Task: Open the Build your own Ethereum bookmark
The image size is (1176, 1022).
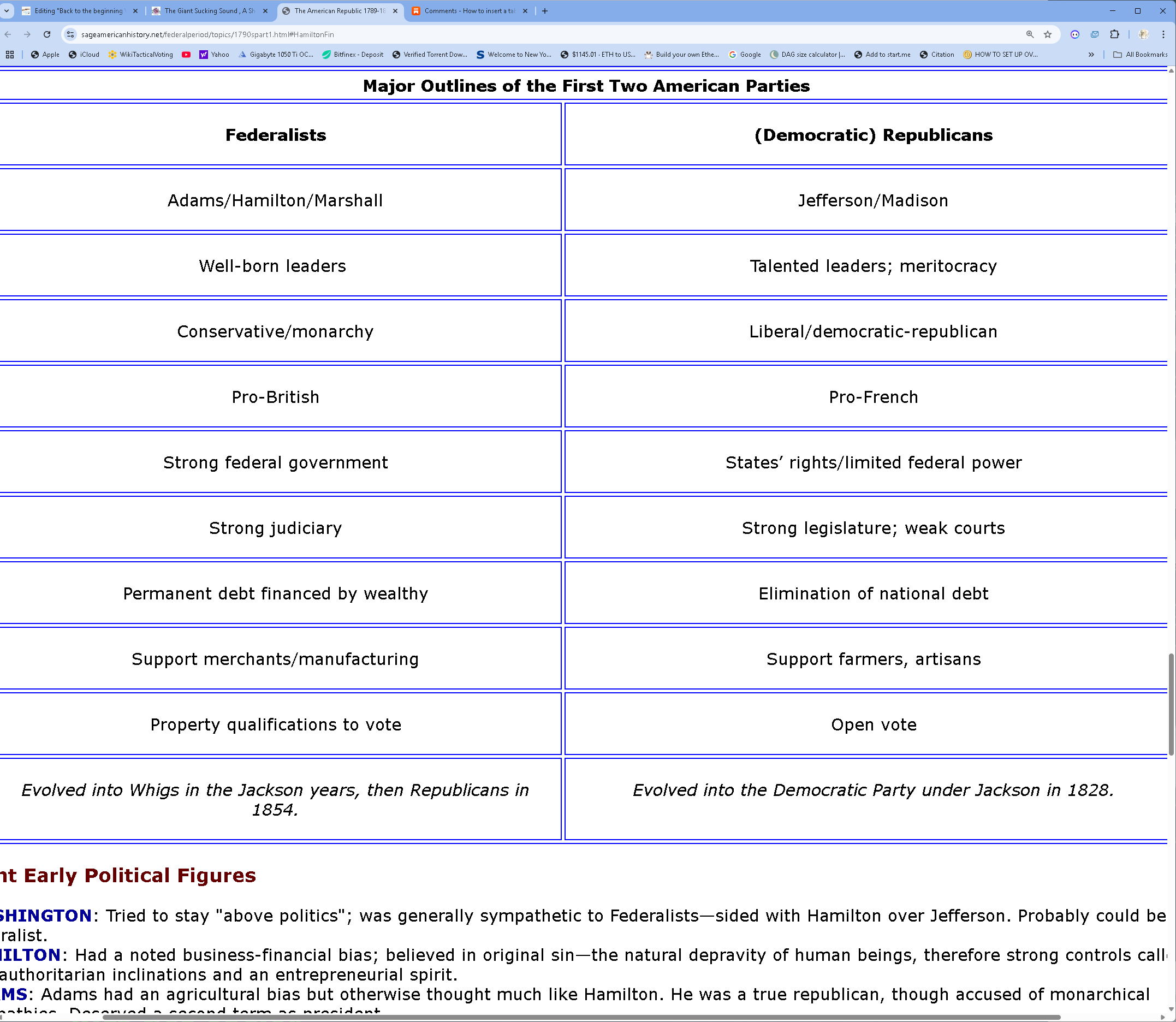Action: pyautogui.click(x=681, y=55)
